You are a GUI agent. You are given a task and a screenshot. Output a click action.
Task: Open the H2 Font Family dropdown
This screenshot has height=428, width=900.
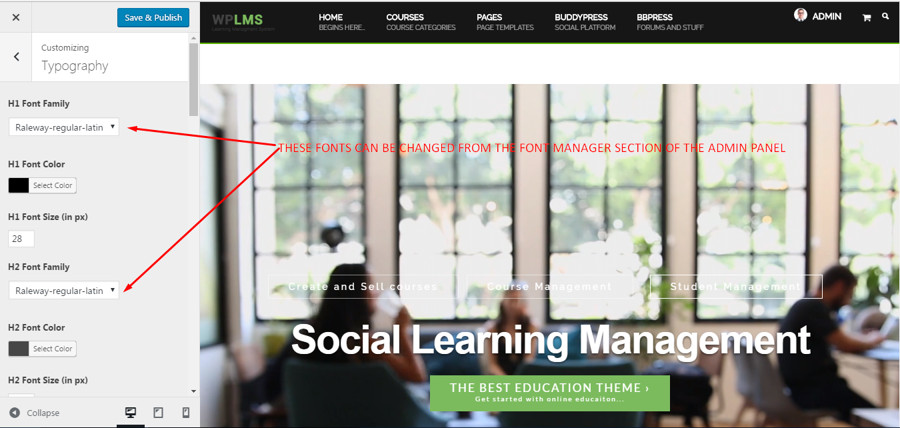[64, 290]
